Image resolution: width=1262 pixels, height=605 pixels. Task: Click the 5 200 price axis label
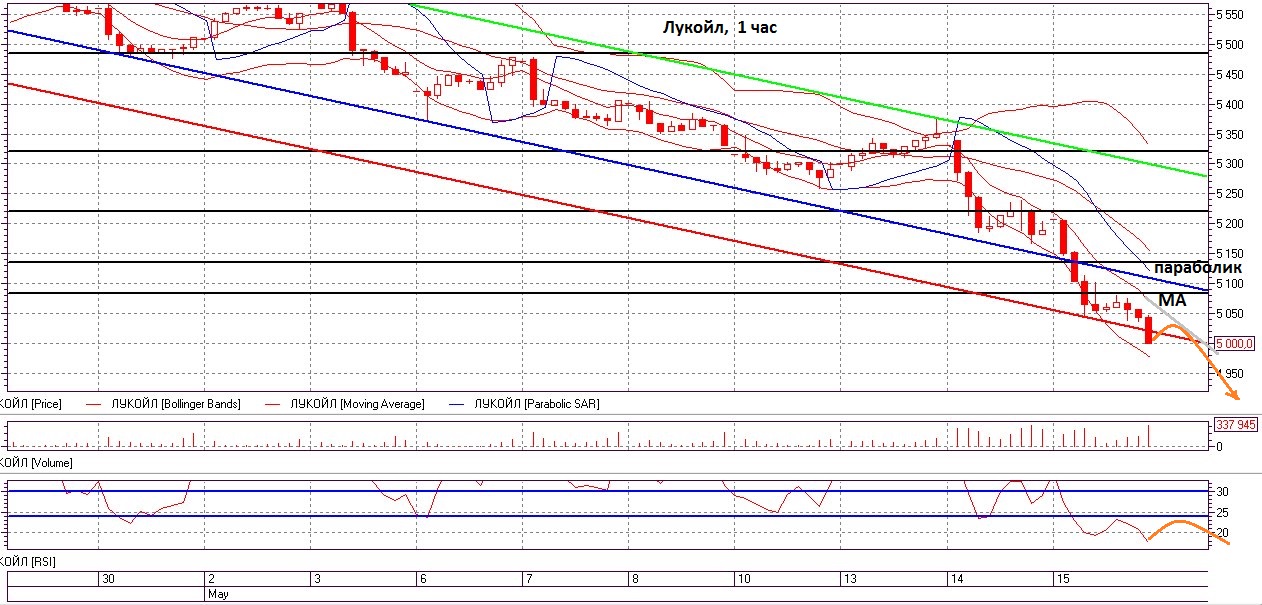pyautogui.click(x=1228, y=223)
